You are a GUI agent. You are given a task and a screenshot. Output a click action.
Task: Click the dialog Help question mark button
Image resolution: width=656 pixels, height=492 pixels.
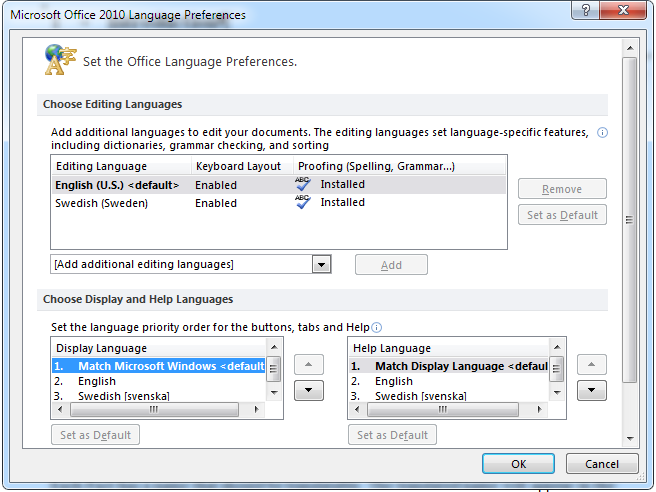[585, 10]
